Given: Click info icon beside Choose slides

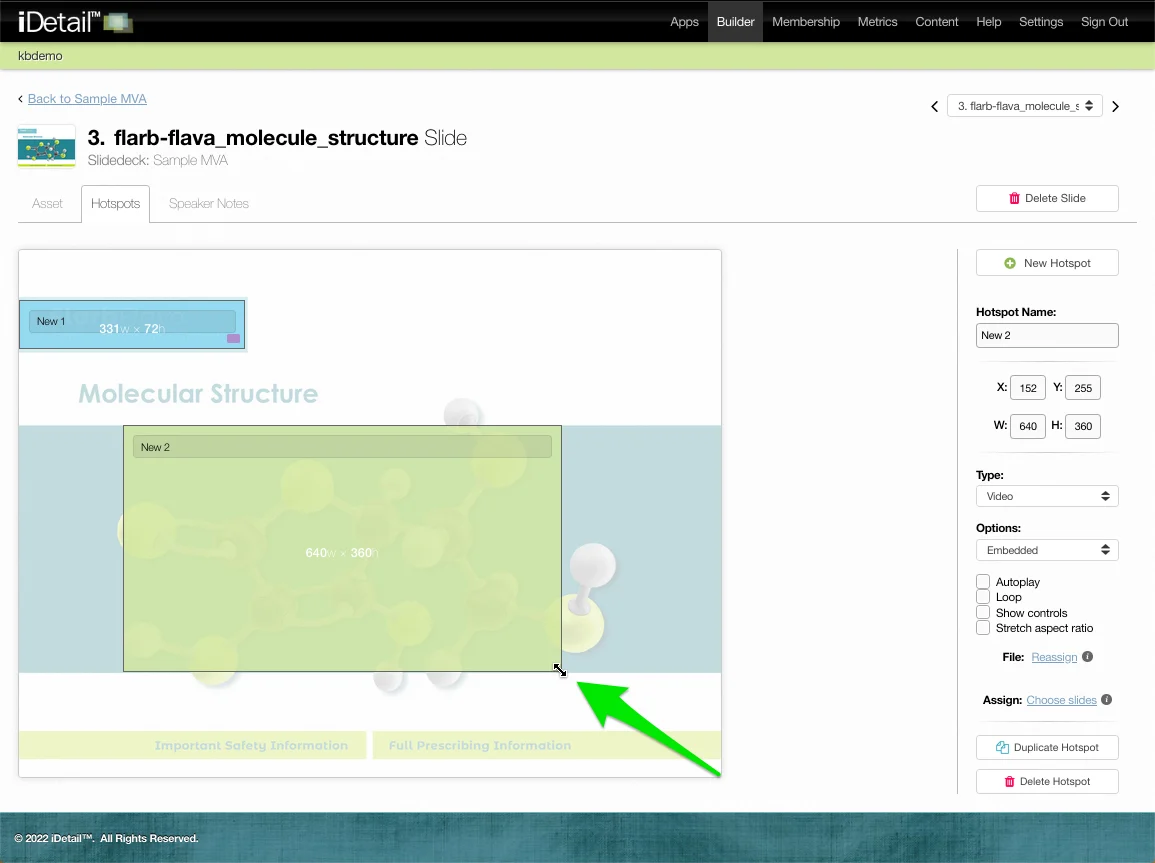Looking at the screenshot, I should (x=1106, y=700).
